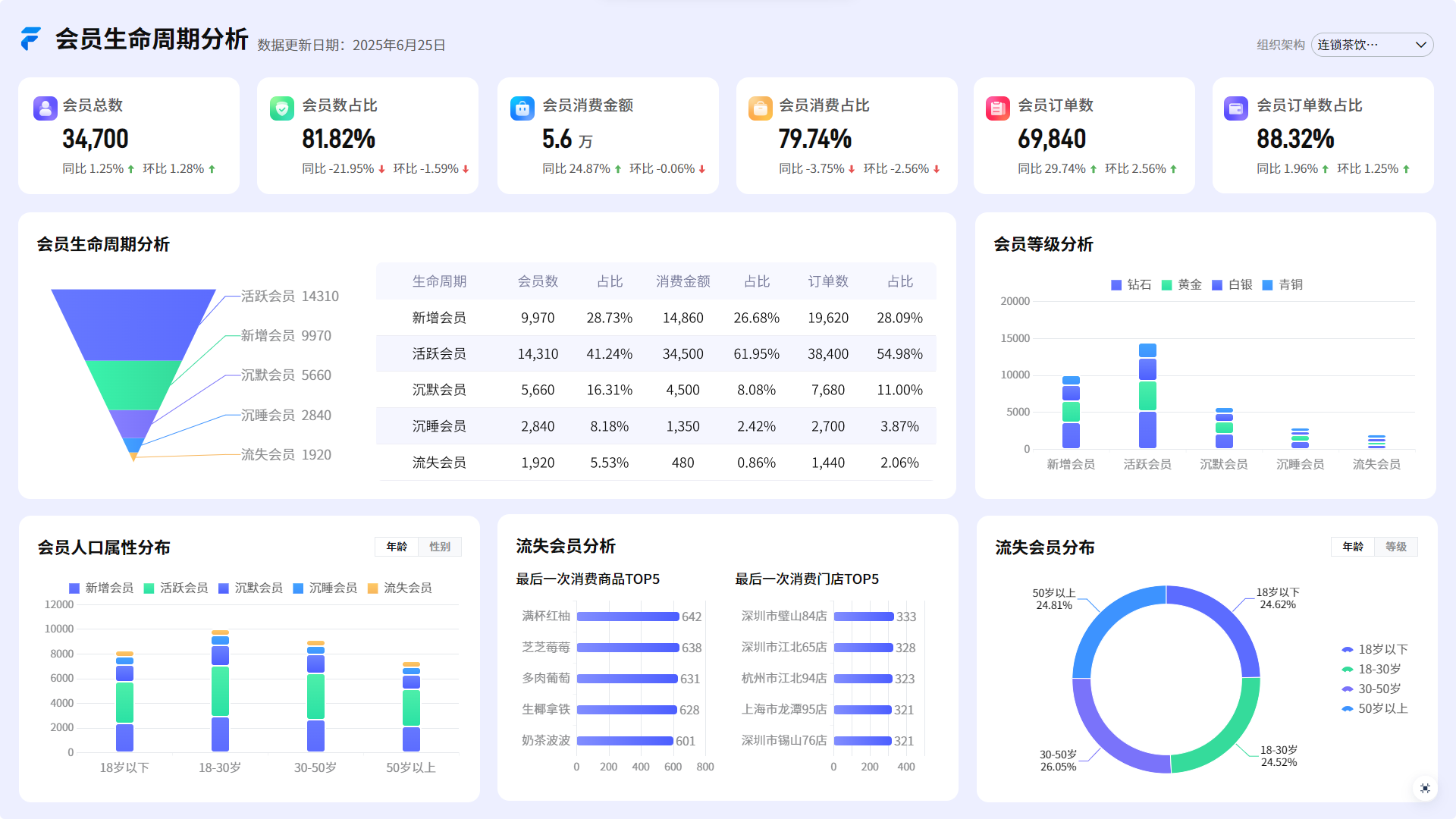Image resolution: width=1456 pixels, height=819 pixels.
Task: Click the 会员消费金额 blue bag icon
Action: 522,108
